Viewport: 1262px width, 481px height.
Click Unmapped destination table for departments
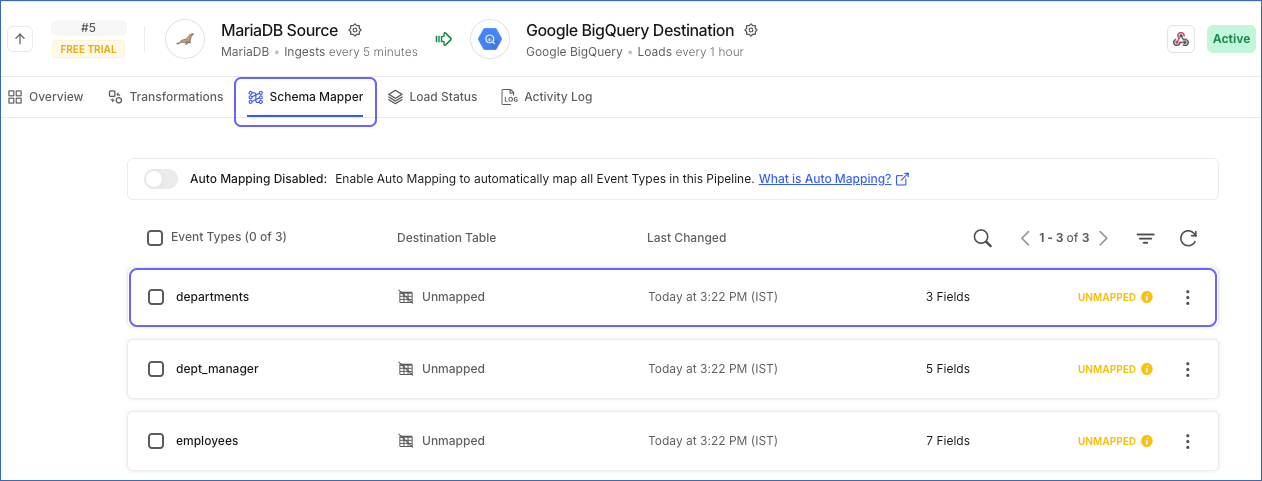(441, 297)
